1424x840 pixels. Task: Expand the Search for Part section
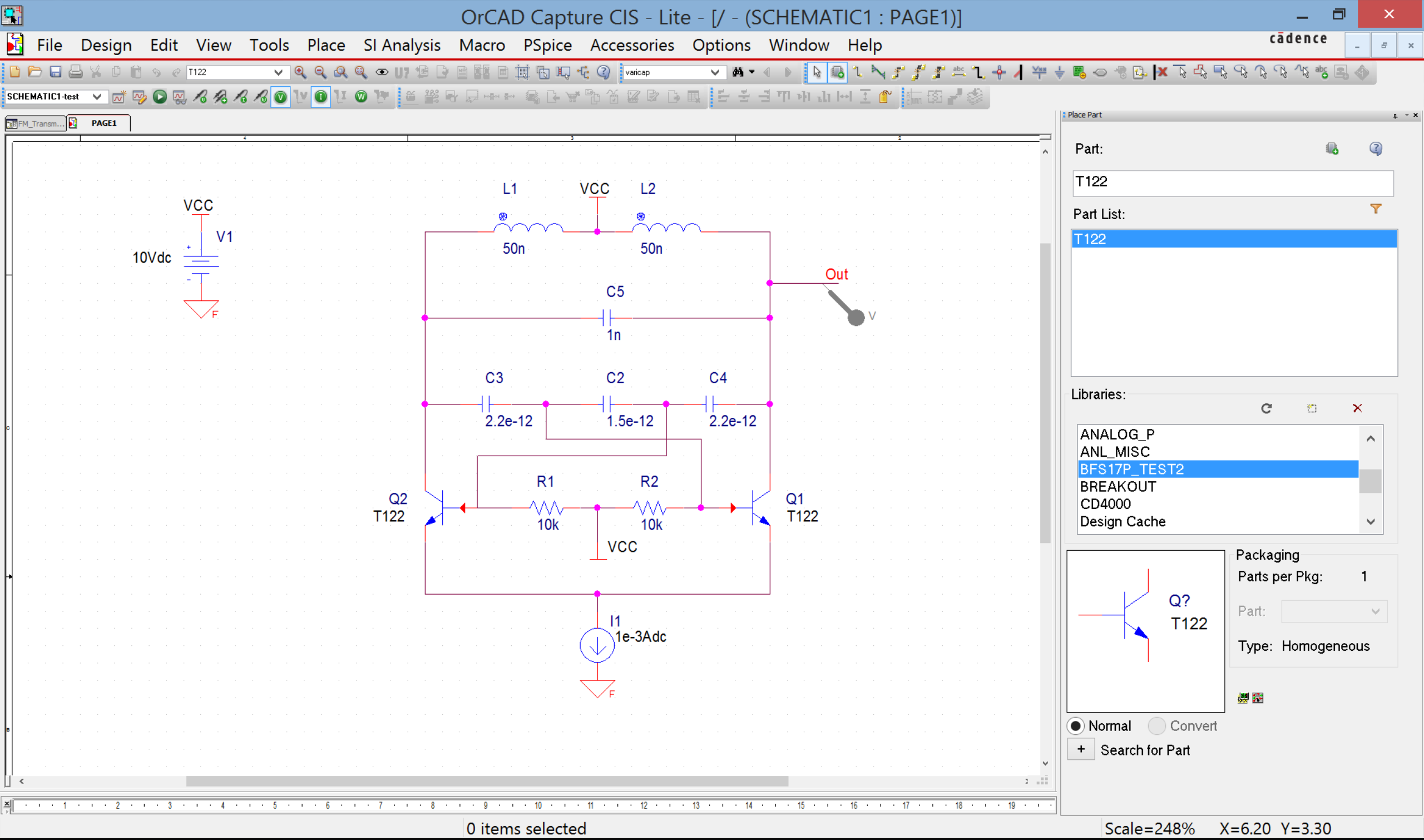pos(1080,749)
